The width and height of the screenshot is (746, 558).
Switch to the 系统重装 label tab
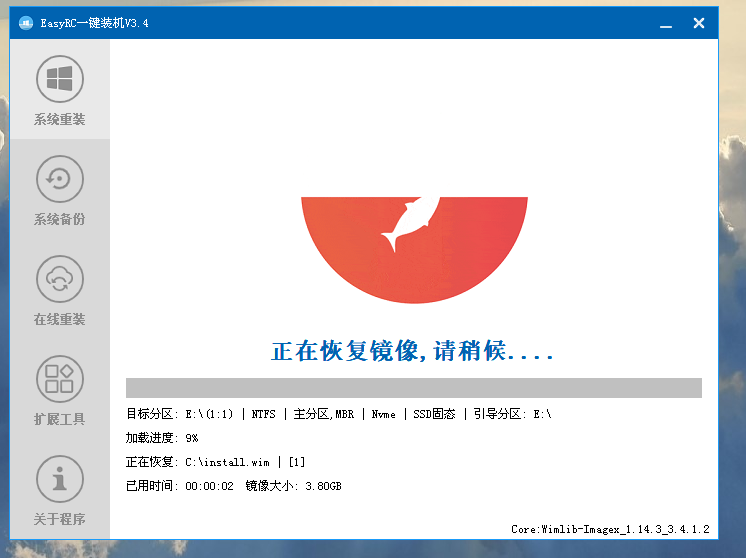[x=59, y=119]
